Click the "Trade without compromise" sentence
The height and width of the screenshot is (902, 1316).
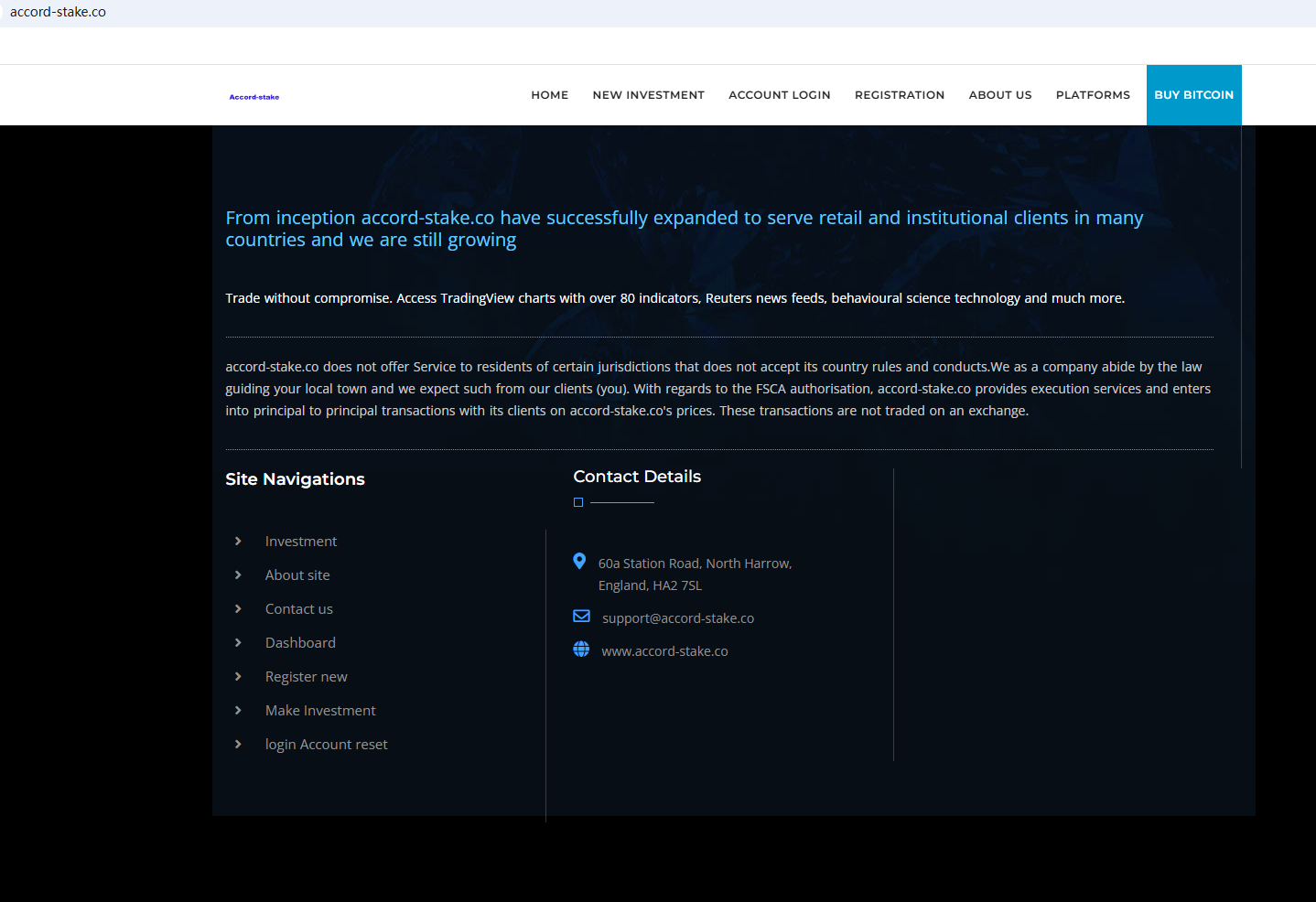(x=675, y=298)
